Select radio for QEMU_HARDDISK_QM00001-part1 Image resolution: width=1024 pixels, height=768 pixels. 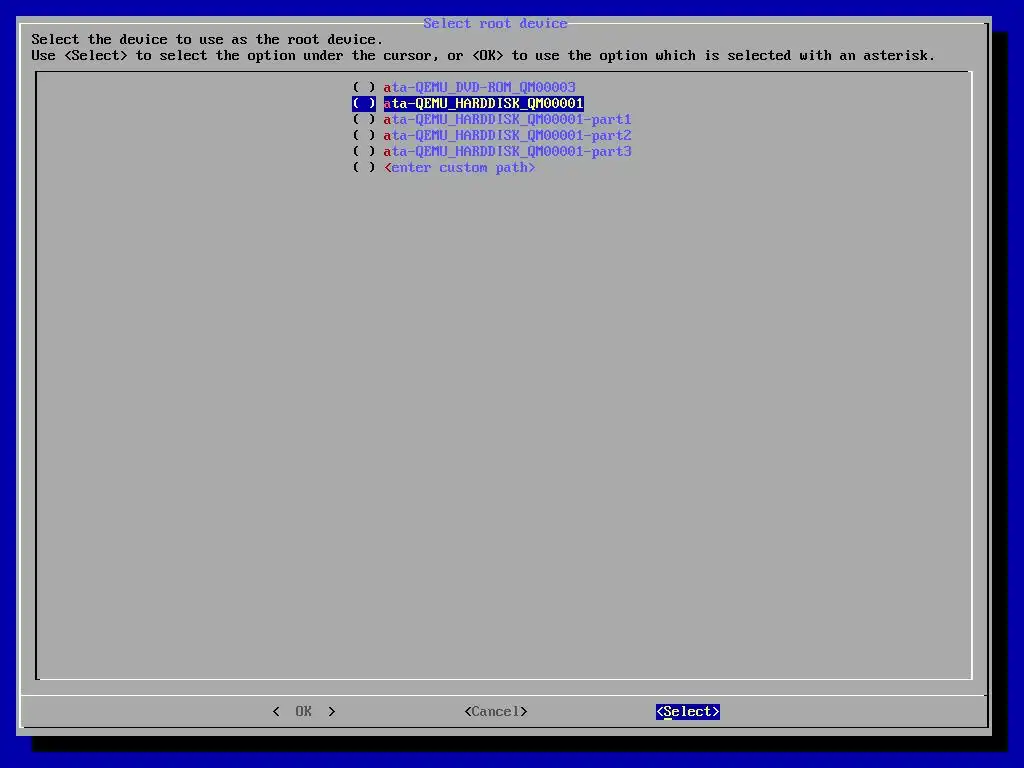(x=364, y=120)
